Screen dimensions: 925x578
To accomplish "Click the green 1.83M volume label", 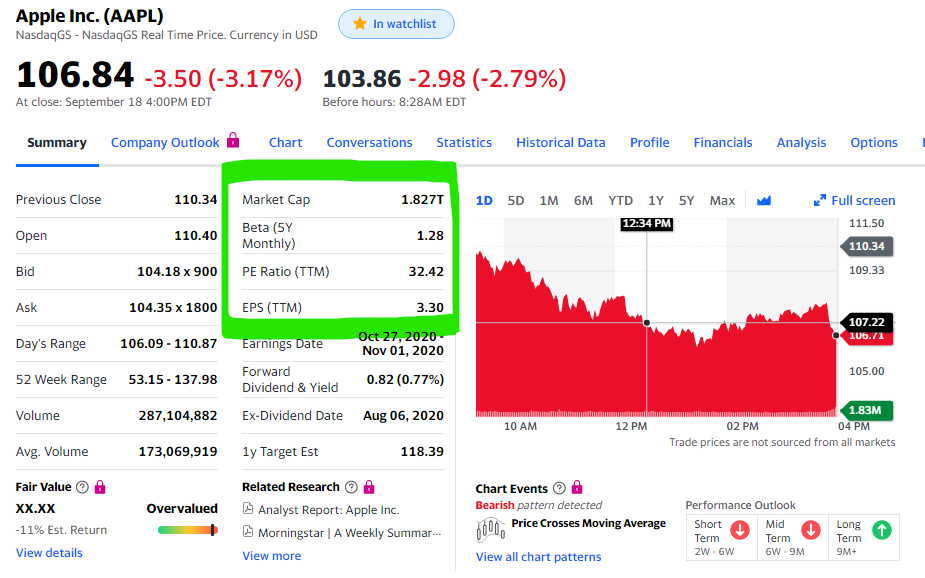I will point(865,410).
